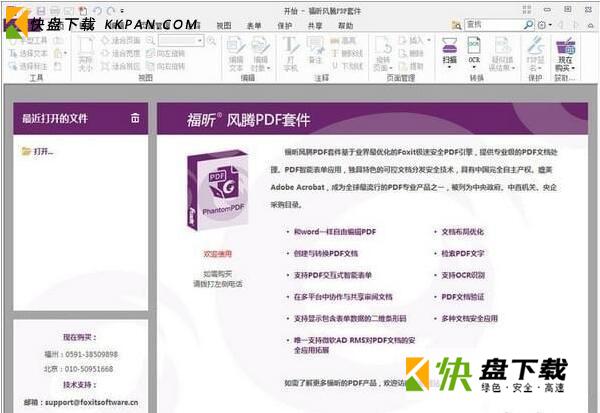Expand the customize quick access toolbar arrow
Image resolution: width=600 pixels, height=413 pixels.
122,11
